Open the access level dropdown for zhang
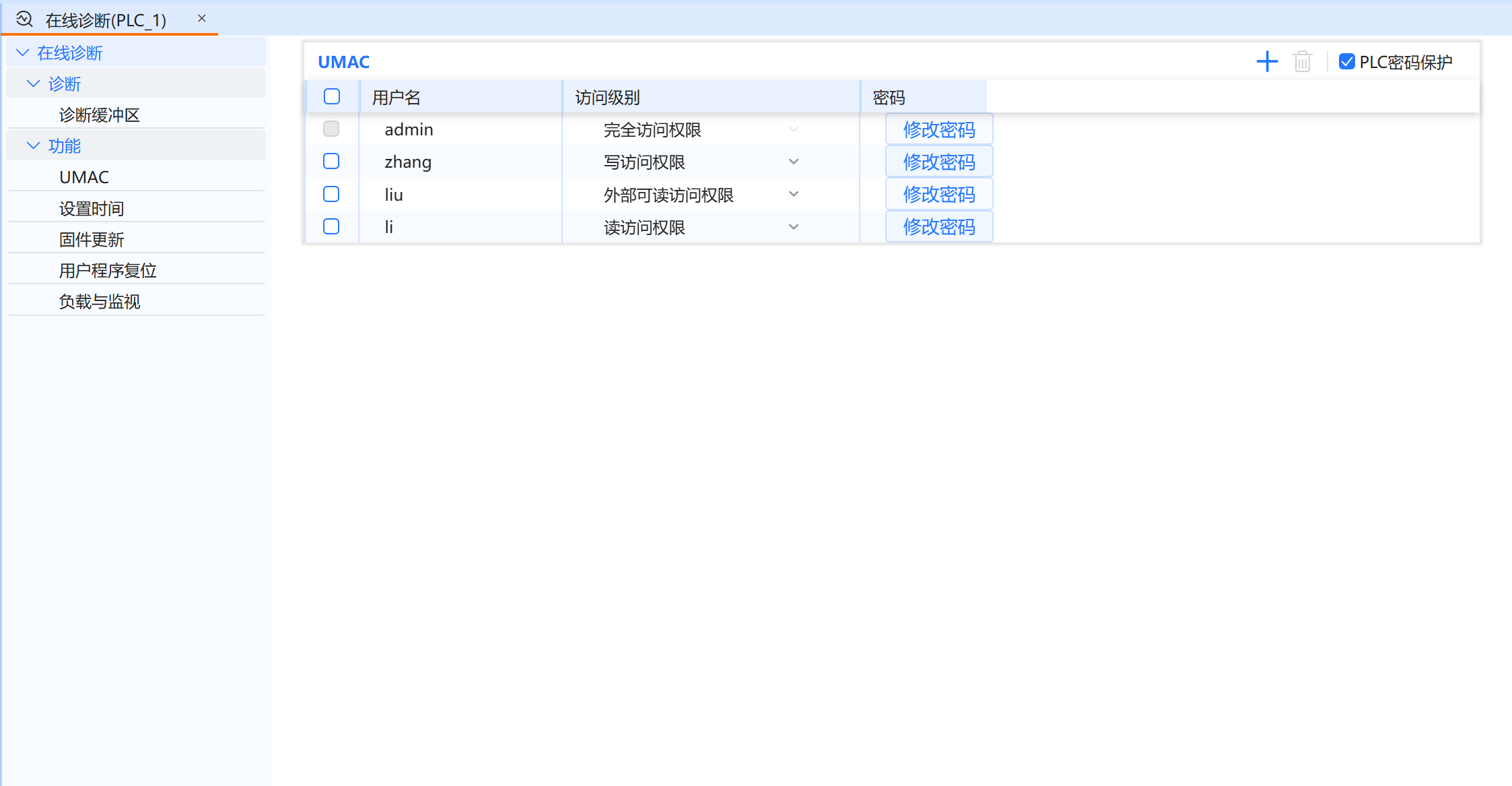 pyautogui.click(x=793, y=162)
